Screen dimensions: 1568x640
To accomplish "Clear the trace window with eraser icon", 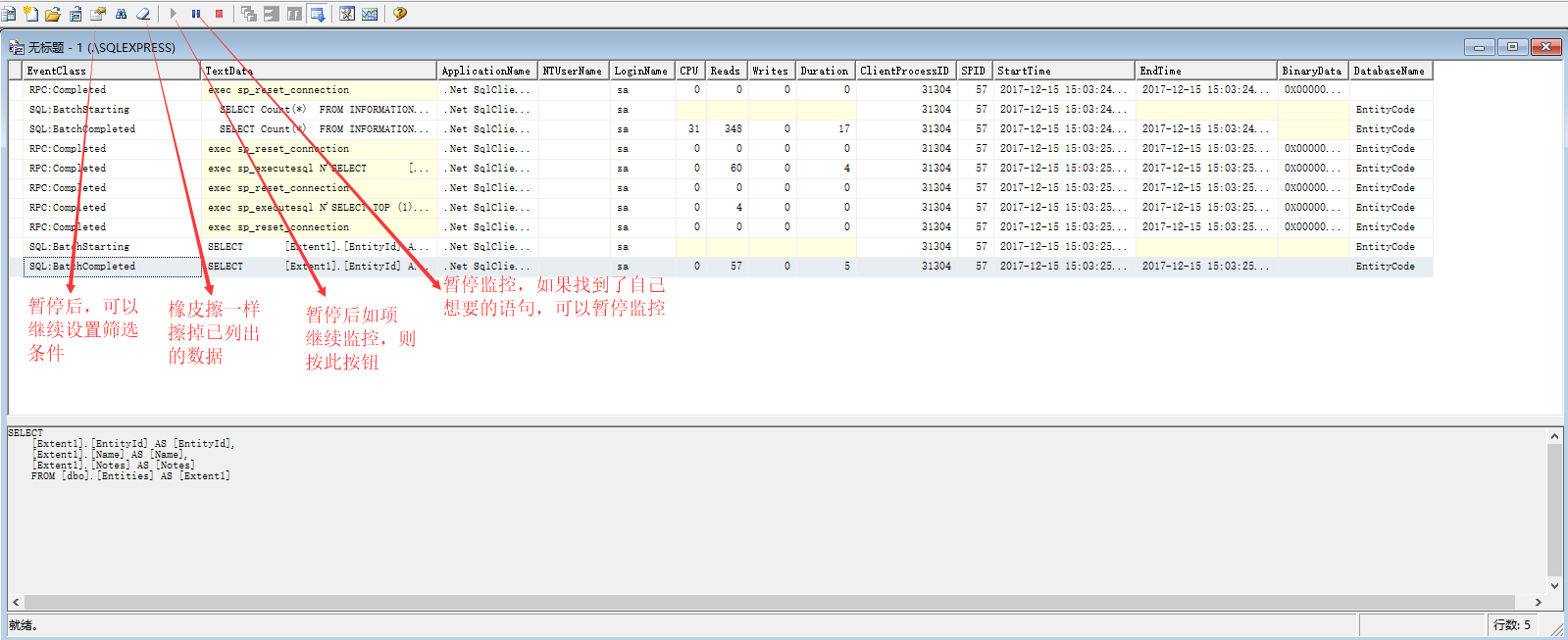I will pyautogui.click(x=143, y=14).
